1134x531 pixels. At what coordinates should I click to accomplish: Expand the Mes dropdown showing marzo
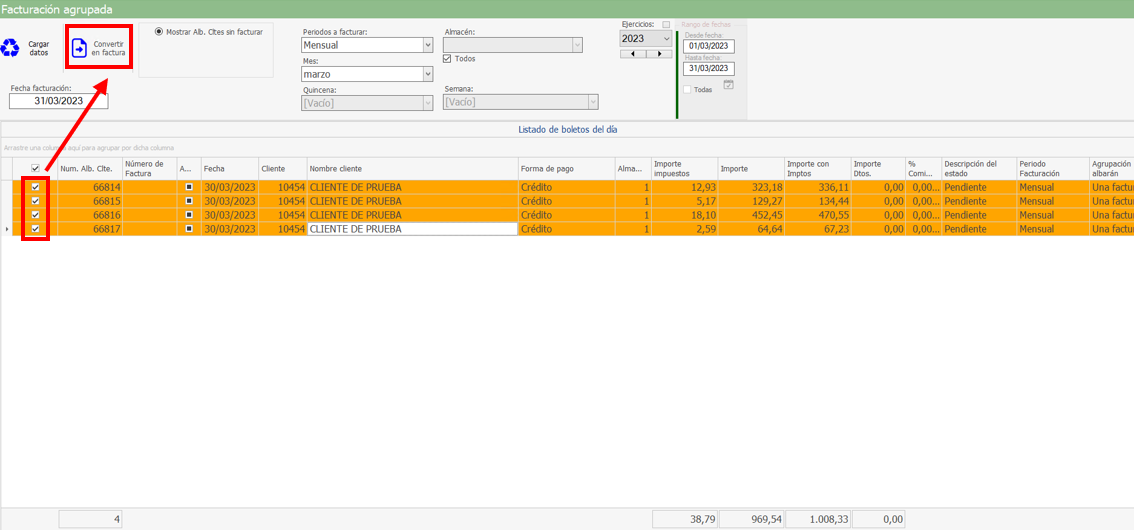(x=428, y=74)
